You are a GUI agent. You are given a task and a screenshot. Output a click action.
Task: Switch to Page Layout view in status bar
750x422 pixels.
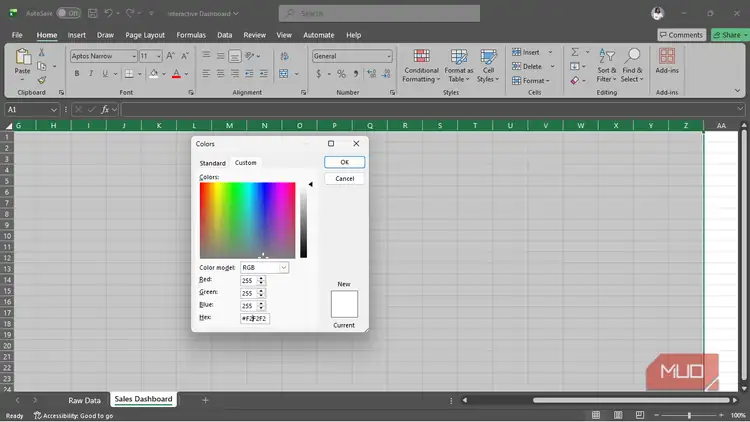coord(618,415)
